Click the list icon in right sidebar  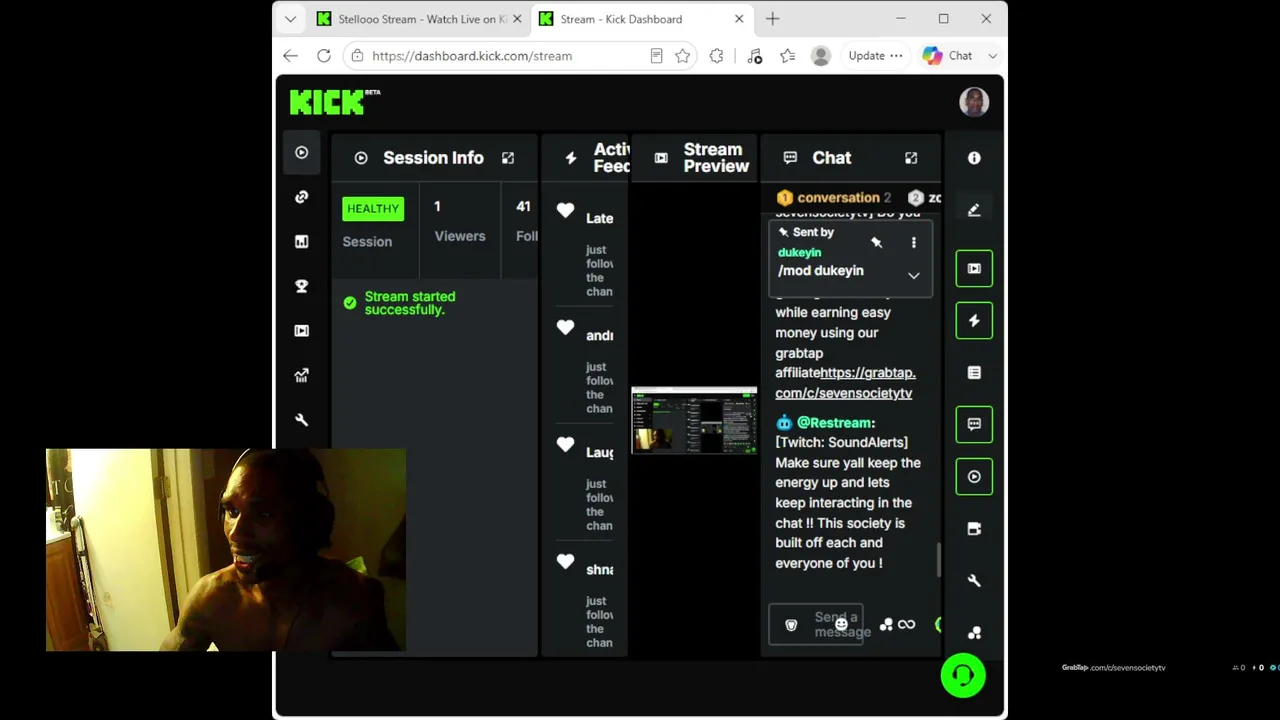click(x=974, y=372)
